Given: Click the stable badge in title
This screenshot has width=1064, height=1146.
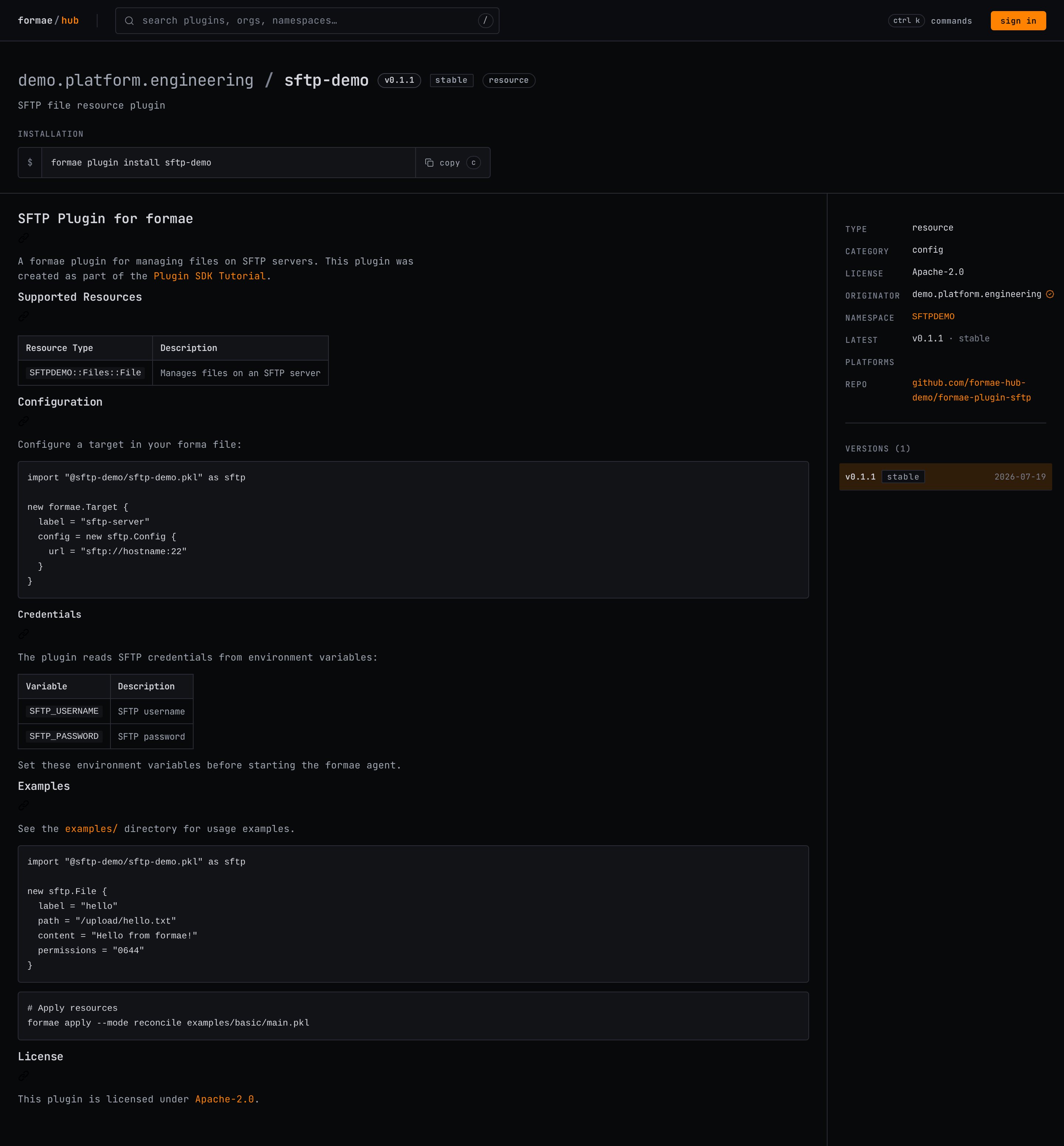Looking at the screenshot, I should [x=451, y=80].
